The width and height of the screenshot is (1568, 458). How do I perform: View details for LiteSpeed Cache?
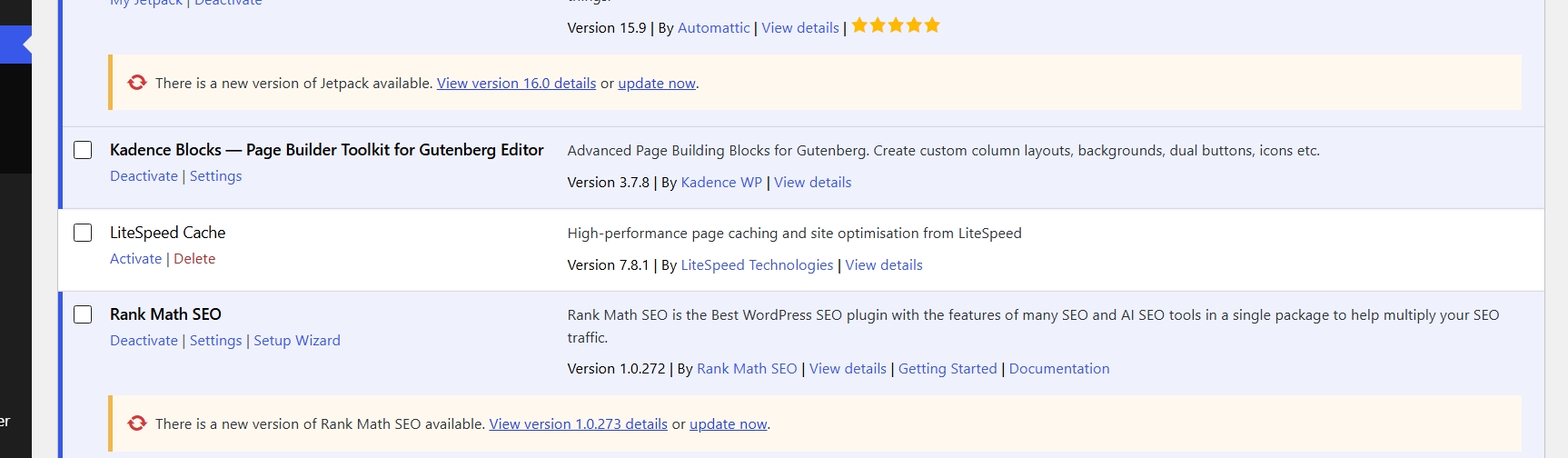pos(884,265)
